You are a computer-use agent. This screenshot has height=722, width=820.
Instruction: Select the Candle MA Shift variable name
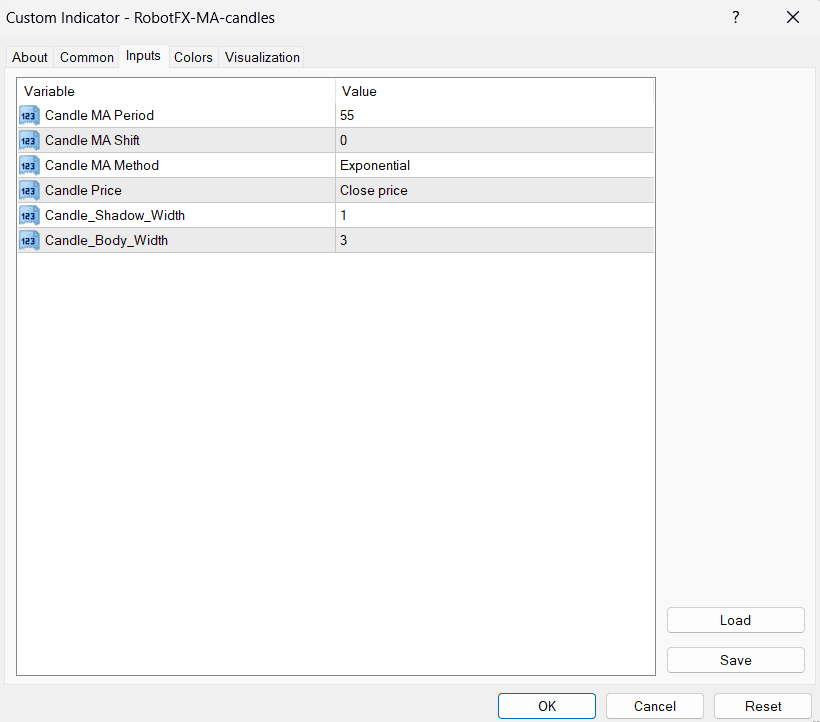pyautogui.click(x=93, y=141)
